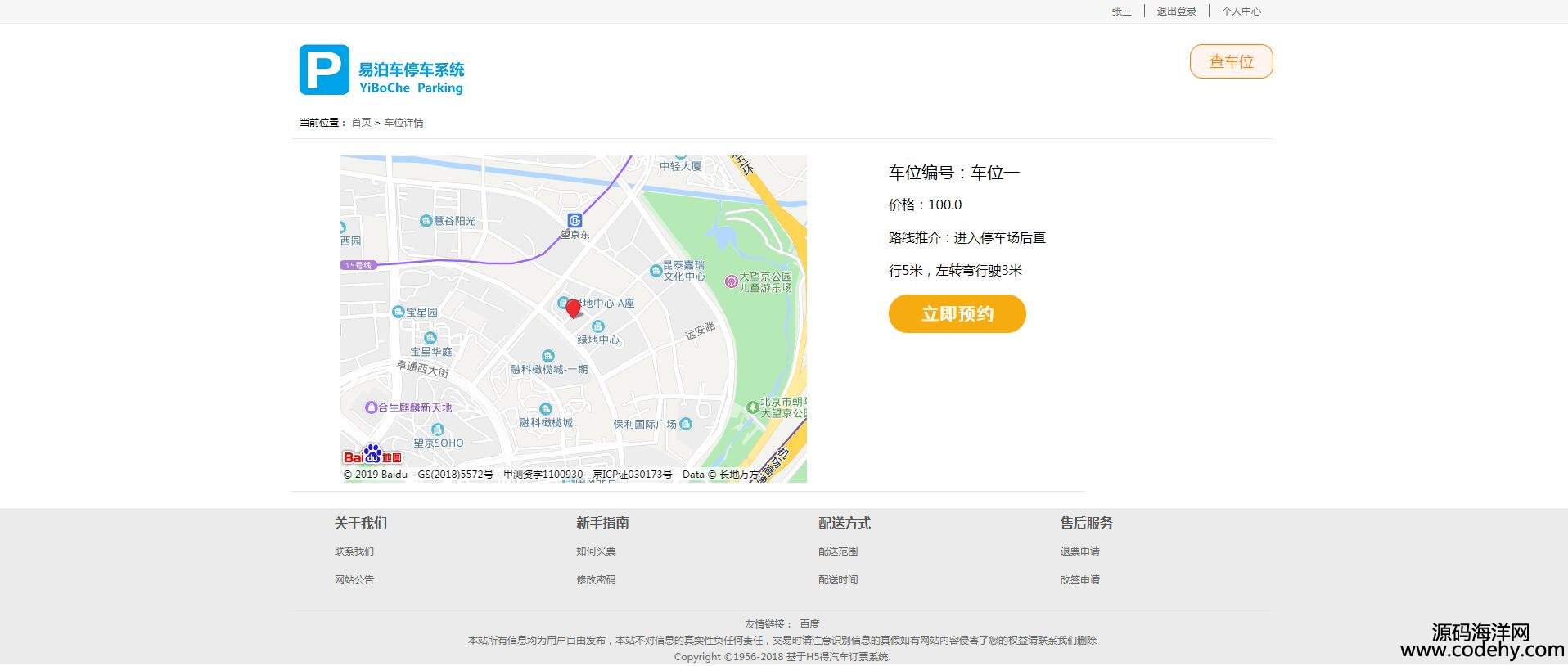Click the 百度 friendly link
Screen dimensions: 1568x666
(809, 624)
